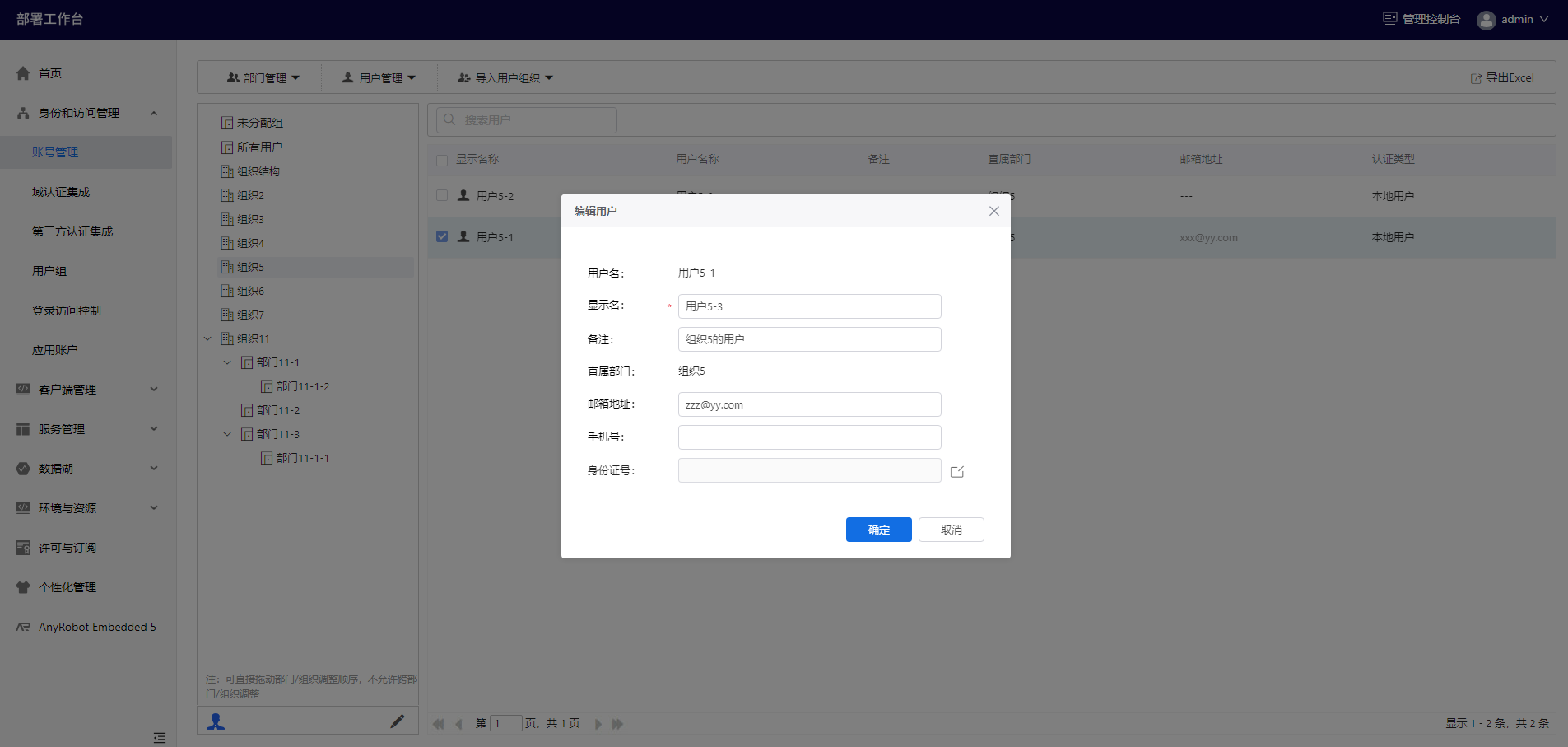The height and width of the screenshot is (747, 1568).
Task: Go to first page using pagination icon
Action: click(x=438, y=724)
